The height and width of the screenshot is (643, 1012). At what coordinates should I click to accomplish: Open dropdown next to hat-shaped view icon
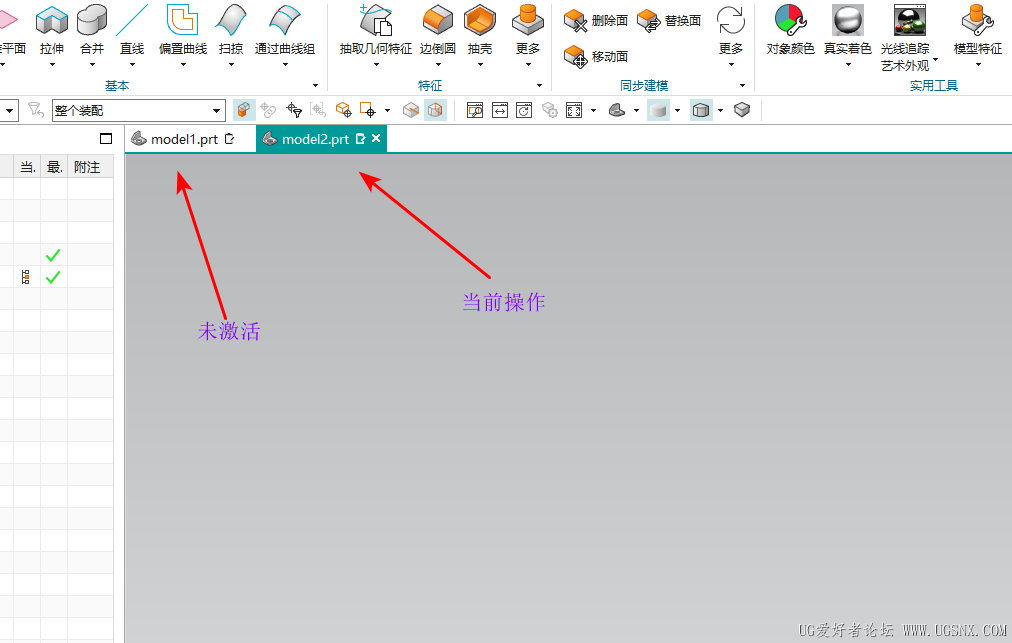pyautogui.click(x=636, y=110)
